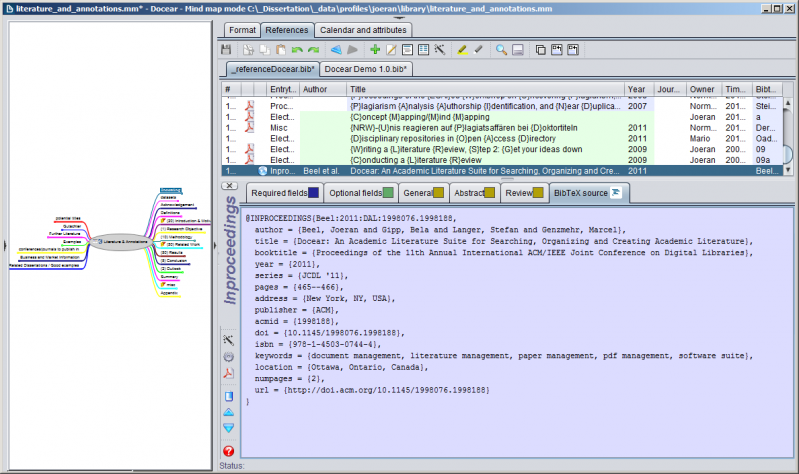Viewport: 799px width, 474px height.
Task: Open the Review tab in the entry editor
Action: pos(524,193)
